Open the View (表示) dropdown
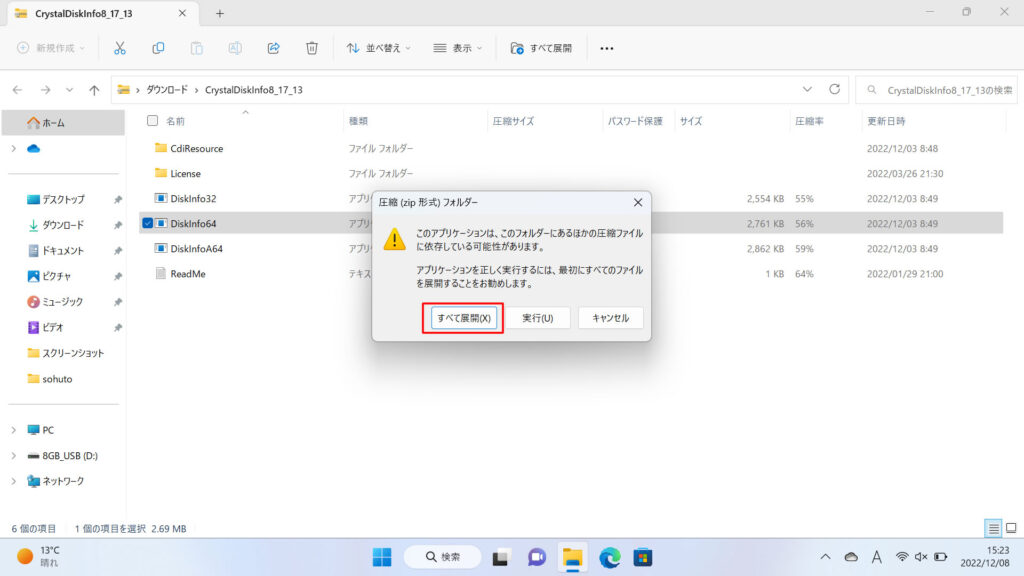1024x576 pixels. coord(458,48)
